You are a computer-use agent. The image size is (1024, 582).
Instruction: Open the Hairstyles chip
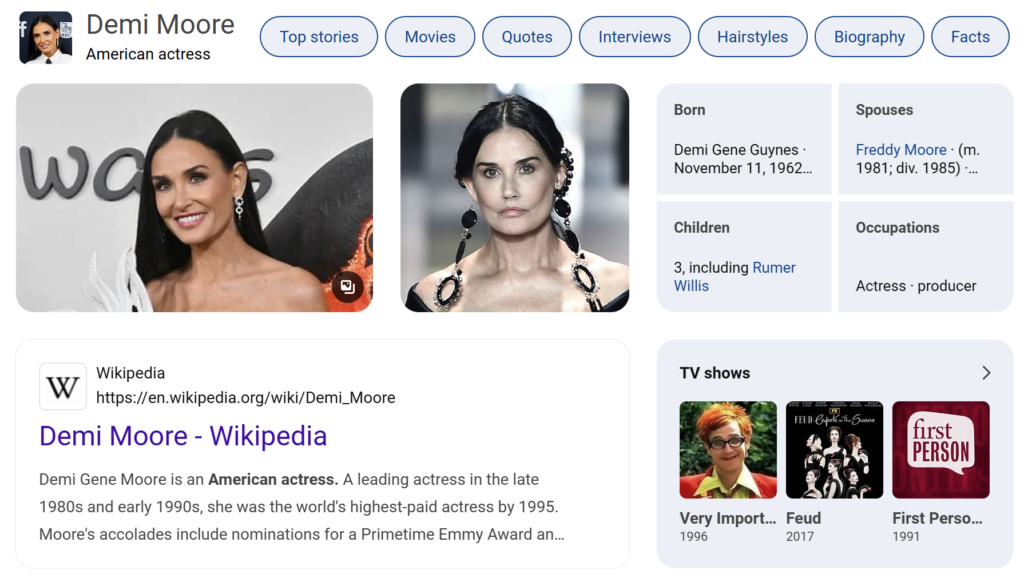752,37
